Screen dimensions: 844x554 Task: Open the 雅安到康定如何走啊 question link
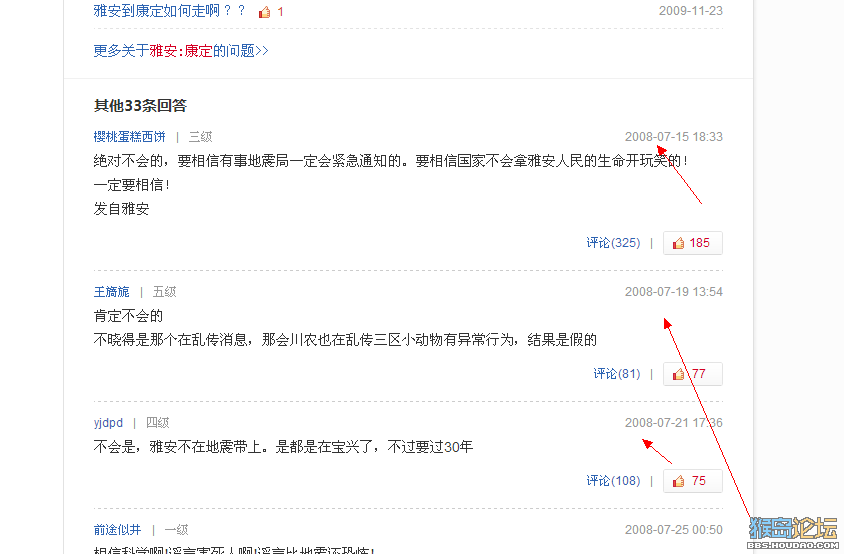point(170,11)
